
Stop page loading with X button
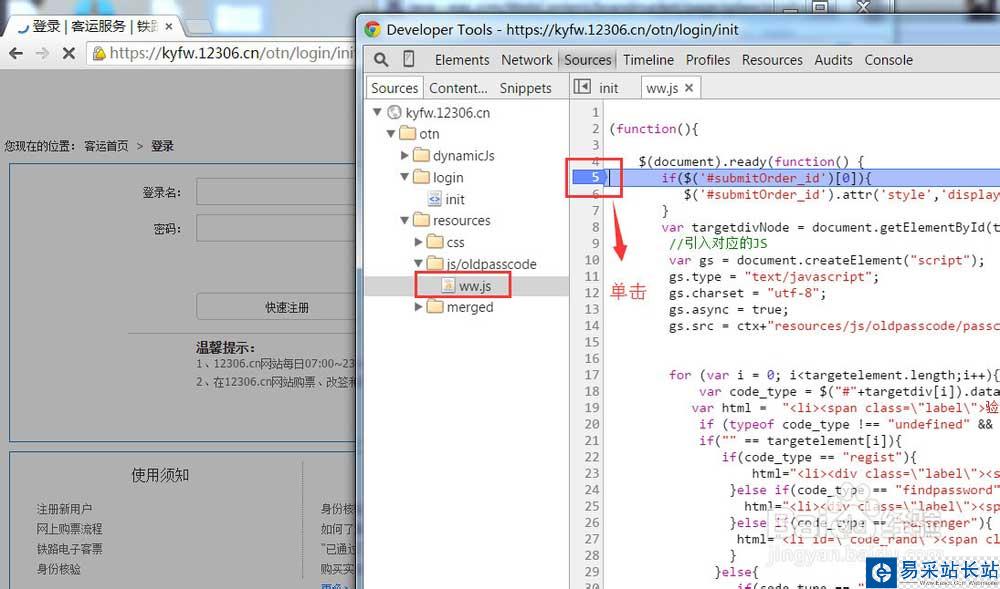[x=69, y=53]
